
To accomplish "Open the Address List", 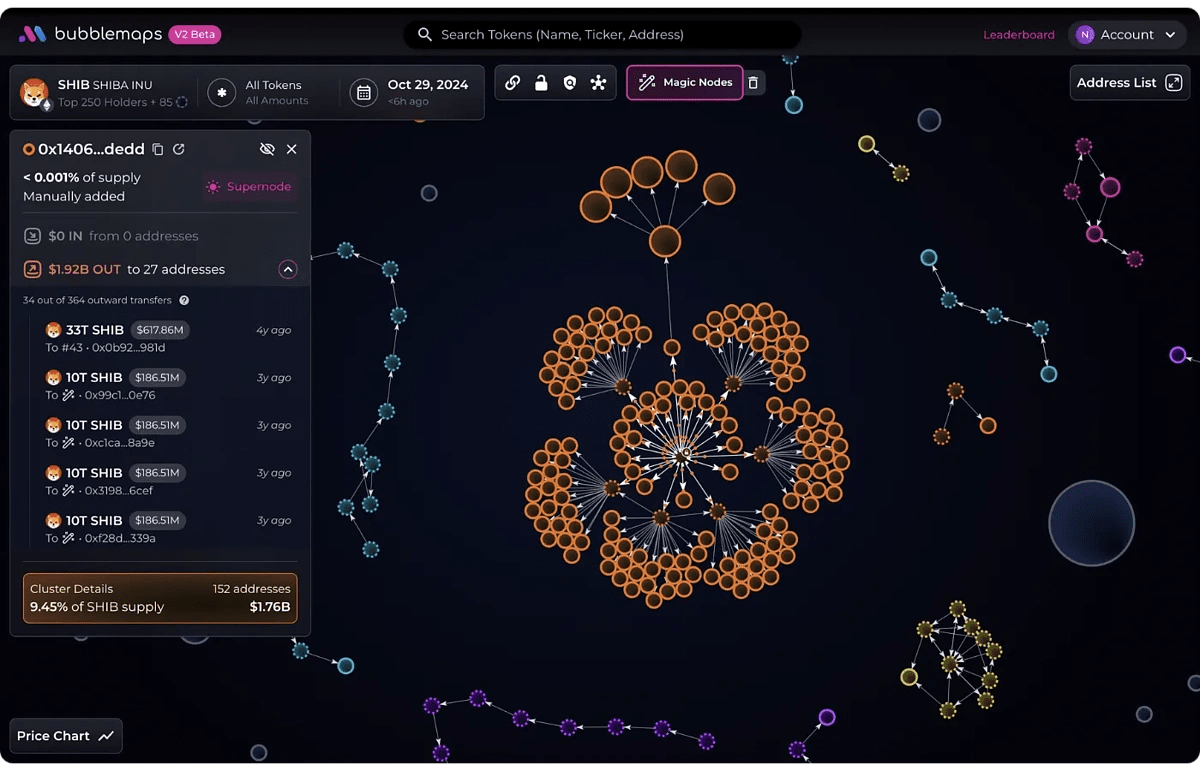I will 1129,83.
